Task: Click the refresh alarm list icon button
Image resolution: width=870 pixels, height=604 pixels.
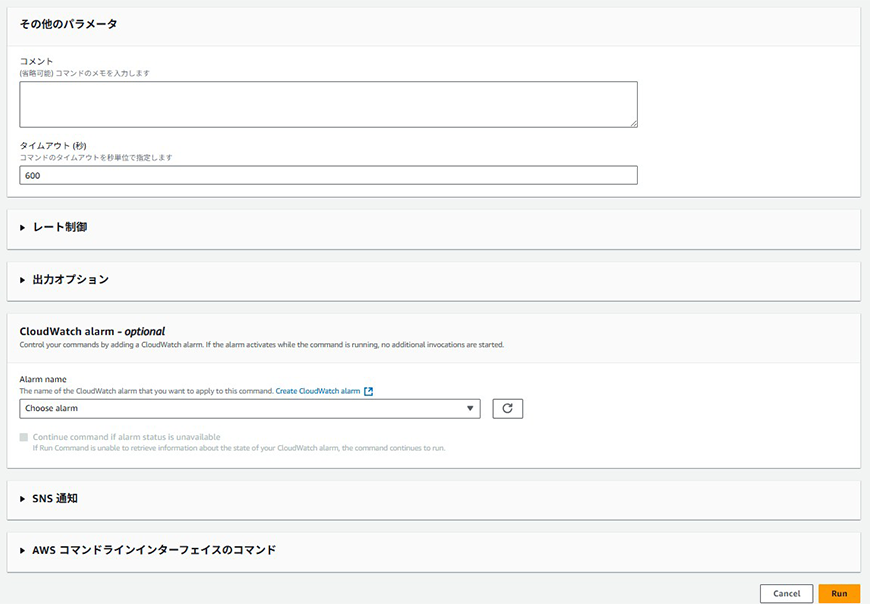Action: click(507, 408)
